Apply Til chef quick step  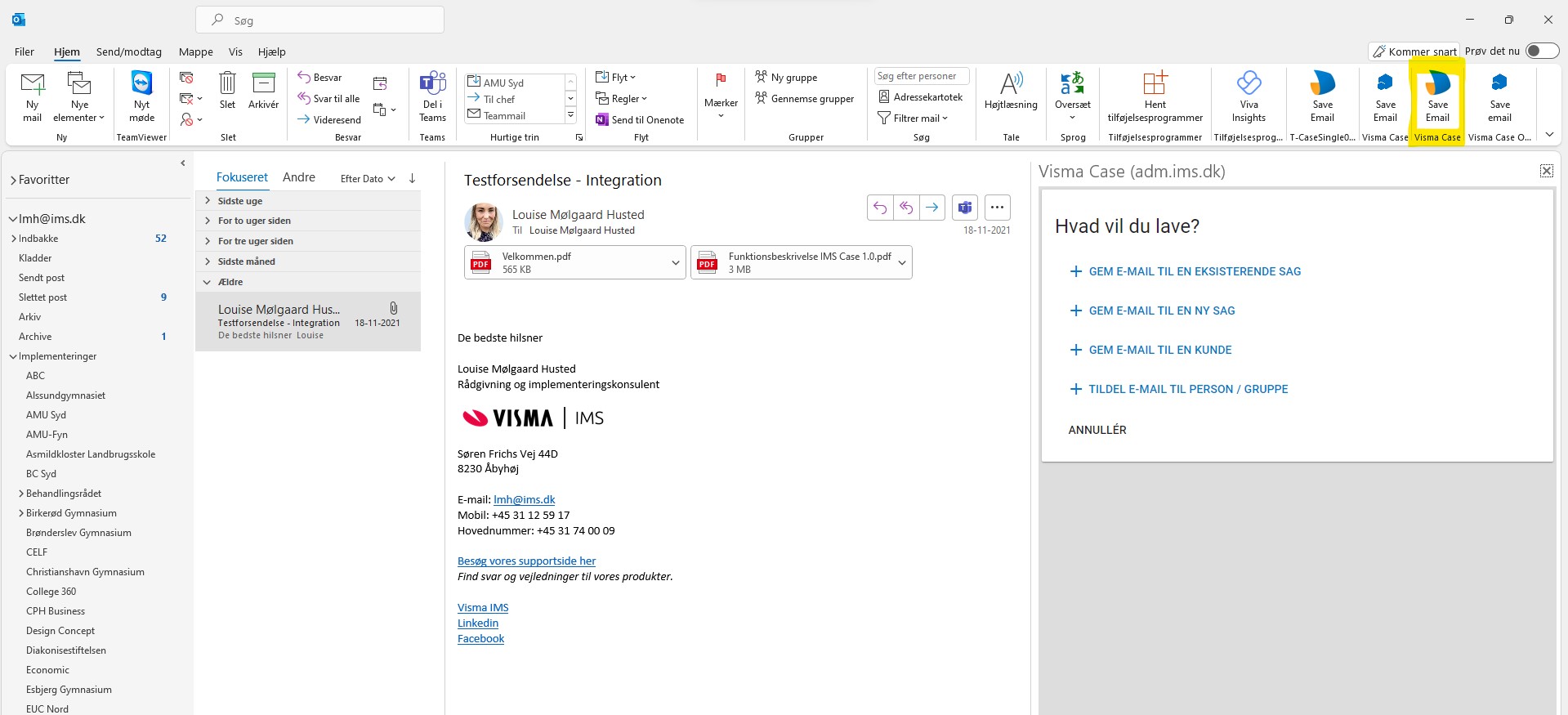[x=514, y=99]
